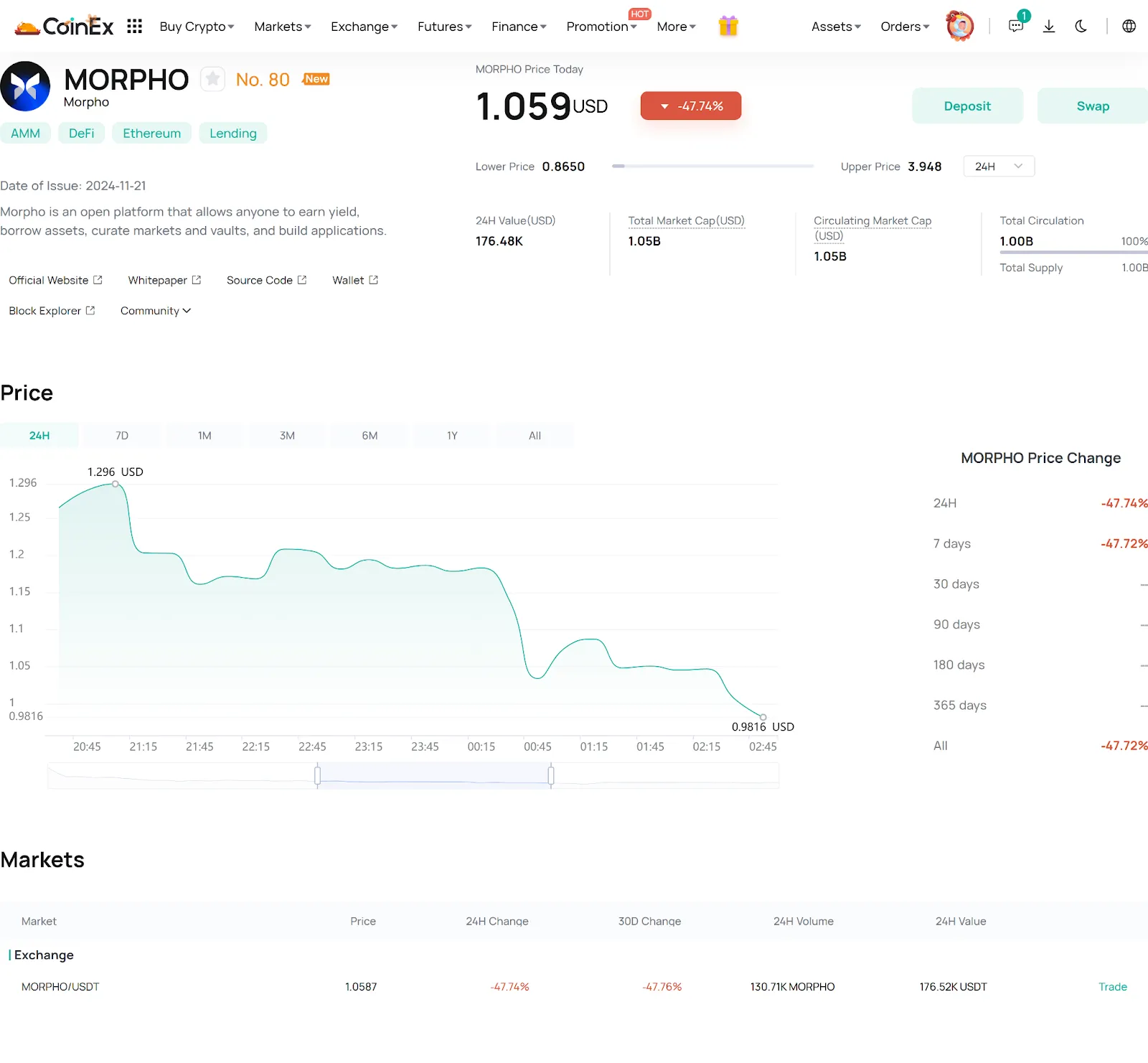1148x1063 pixels.
Task: Click left handle of chart range slider
Action: 317,775
